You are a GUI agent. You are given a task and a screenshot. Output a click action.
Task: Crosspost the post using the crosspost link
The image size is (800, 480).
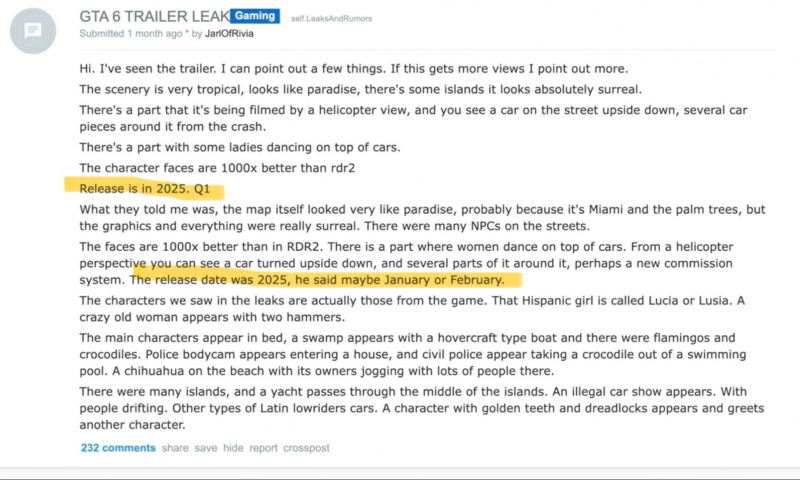pos(306,448)
